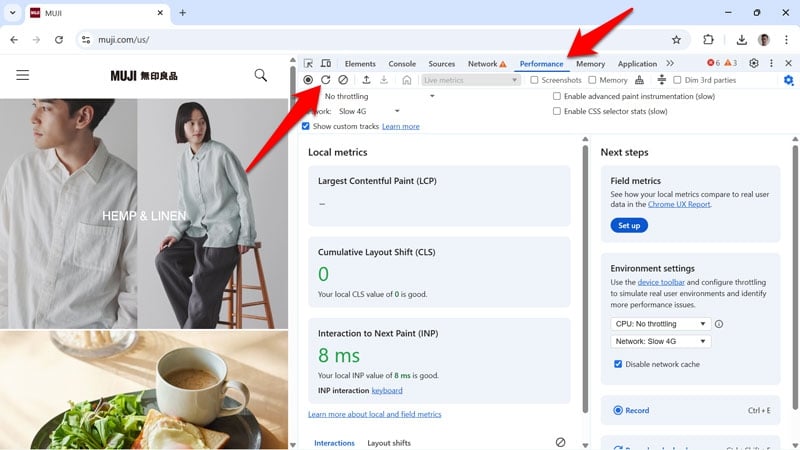Click the CPU throttling info icon
The width and height of the screenshot is (800, 450).
[719, 324]
